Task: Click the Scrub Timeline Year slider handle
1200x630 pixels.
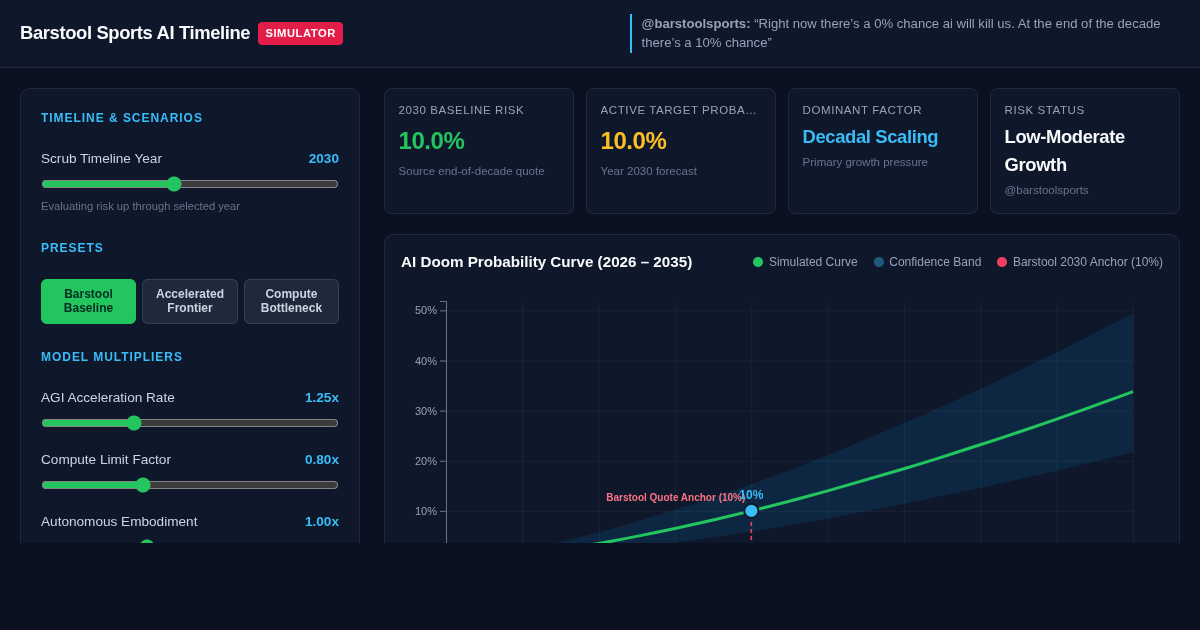Action: click(174, 184)
